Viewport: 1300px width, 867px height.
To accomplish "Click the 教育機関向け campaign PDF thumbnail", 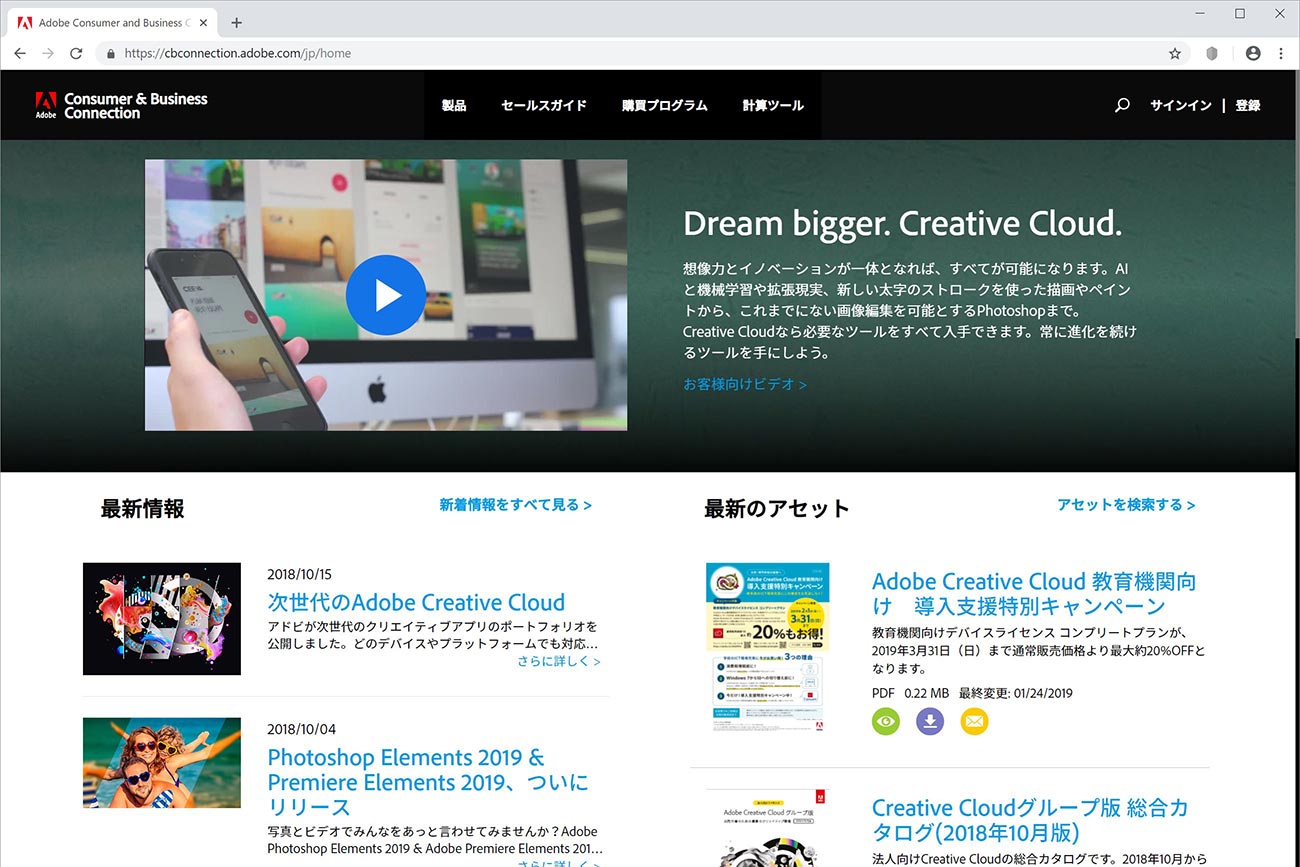I will point(768,647).
